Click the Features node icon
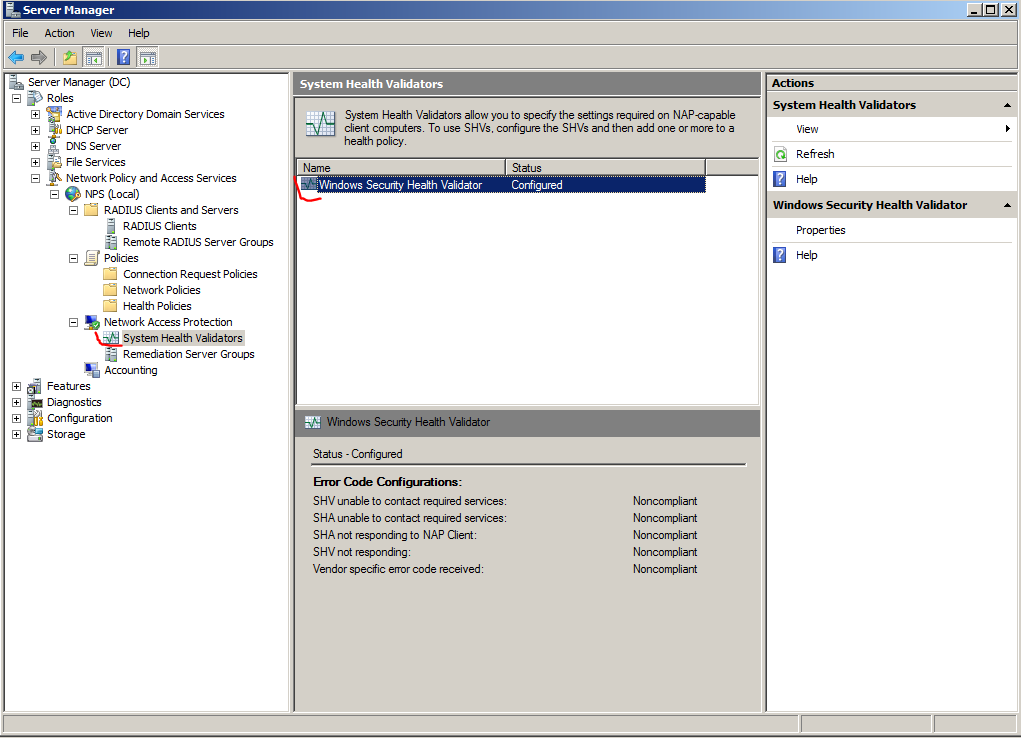Screen dimensions: 1021x738 (35, 386)
